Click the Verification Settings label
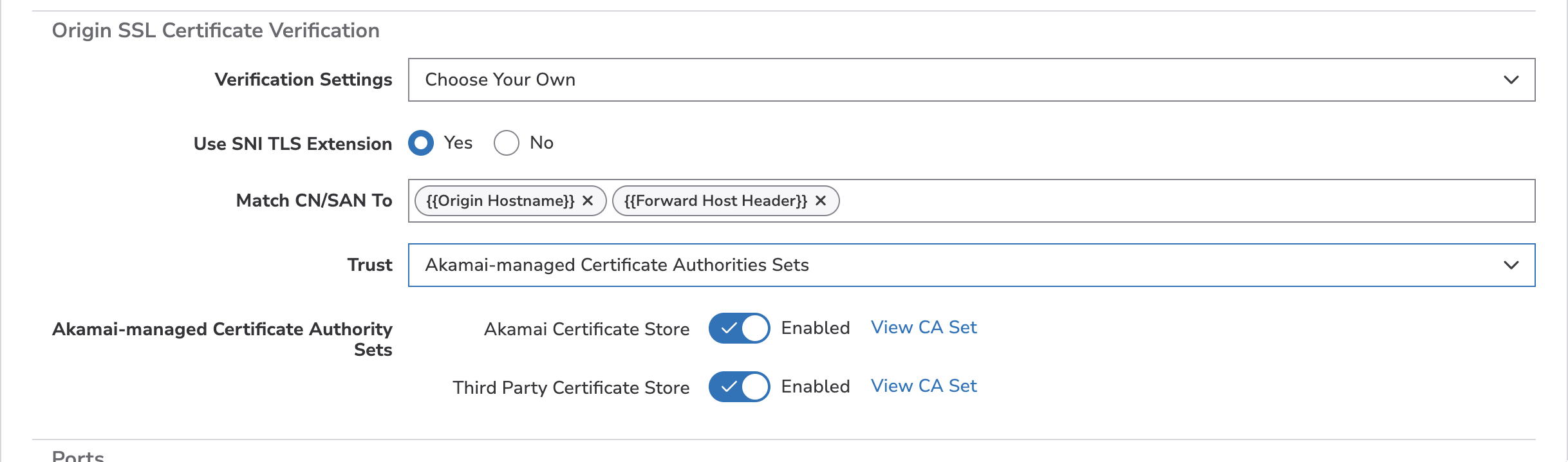Viewport: 1568px width, 462px height. [303, 79]
